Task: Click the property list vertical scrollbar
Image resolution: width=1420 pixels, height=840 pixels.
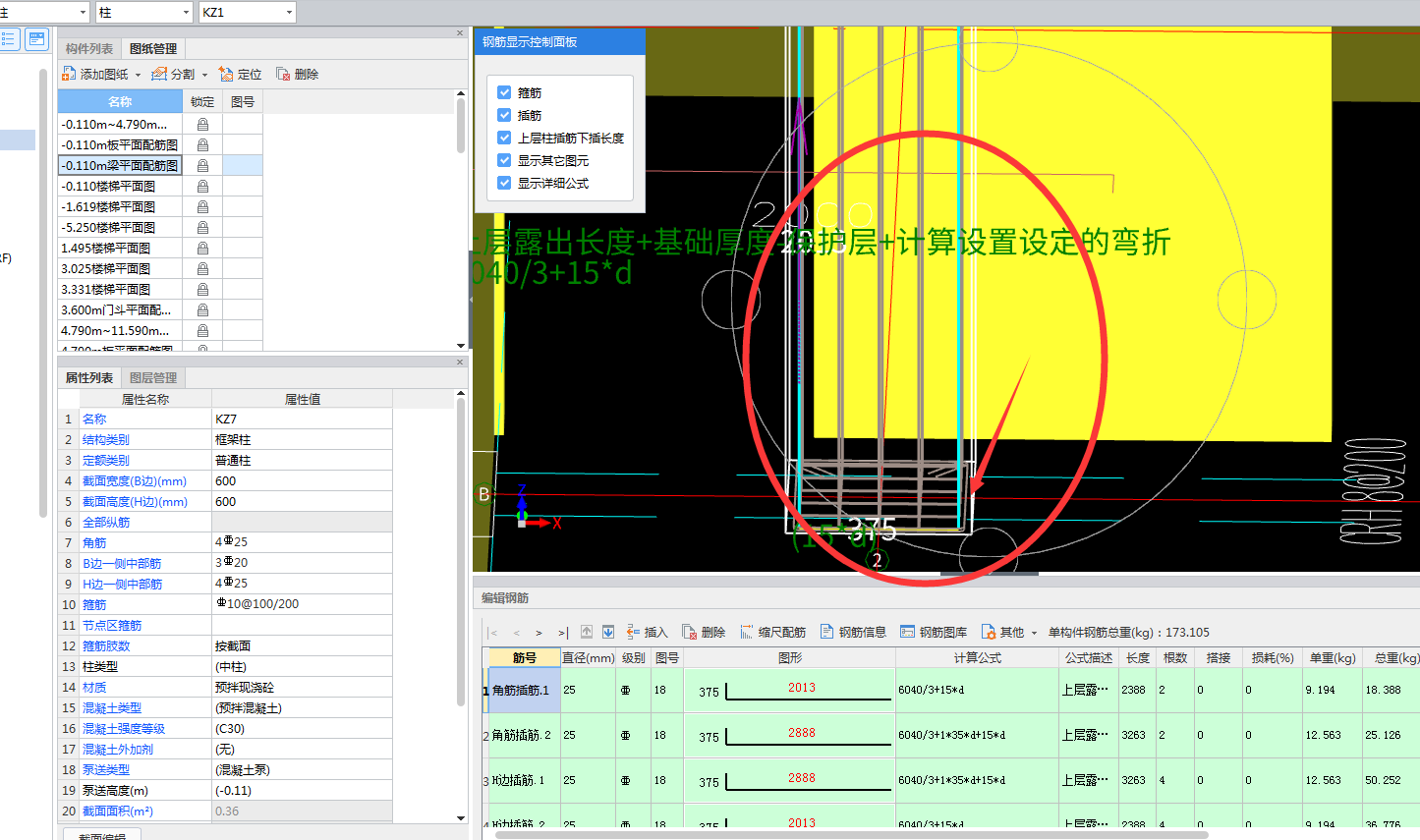Action: [x=461, y=553]
